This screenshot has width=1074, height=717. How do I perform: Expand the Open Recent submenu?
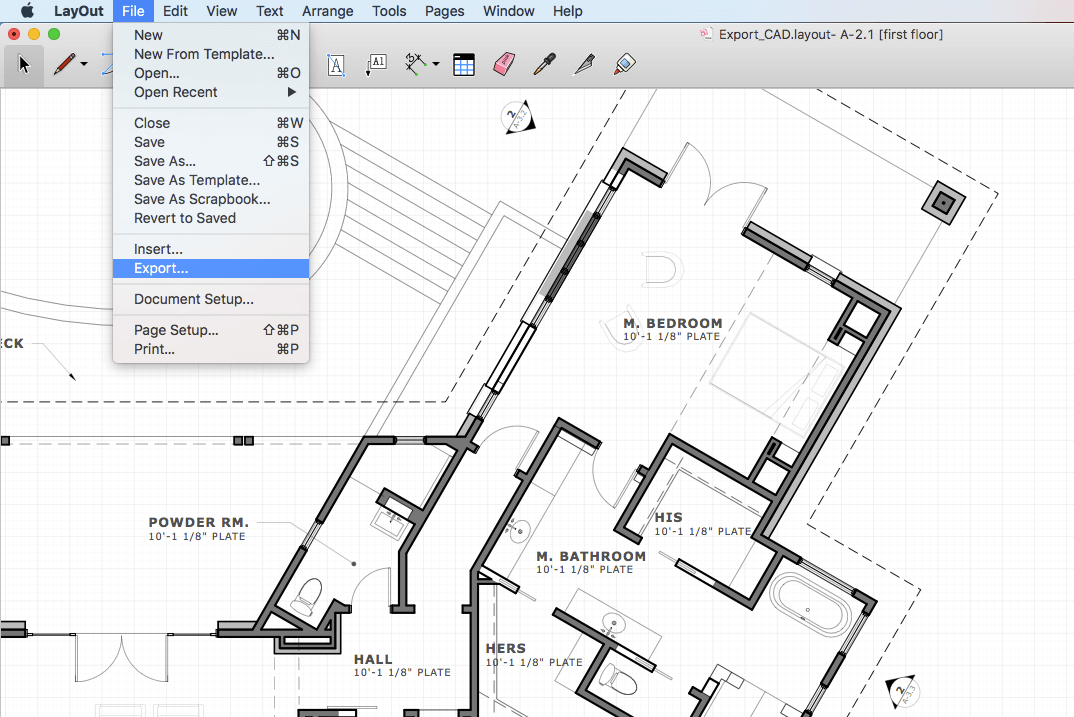(x=211, y=92)
